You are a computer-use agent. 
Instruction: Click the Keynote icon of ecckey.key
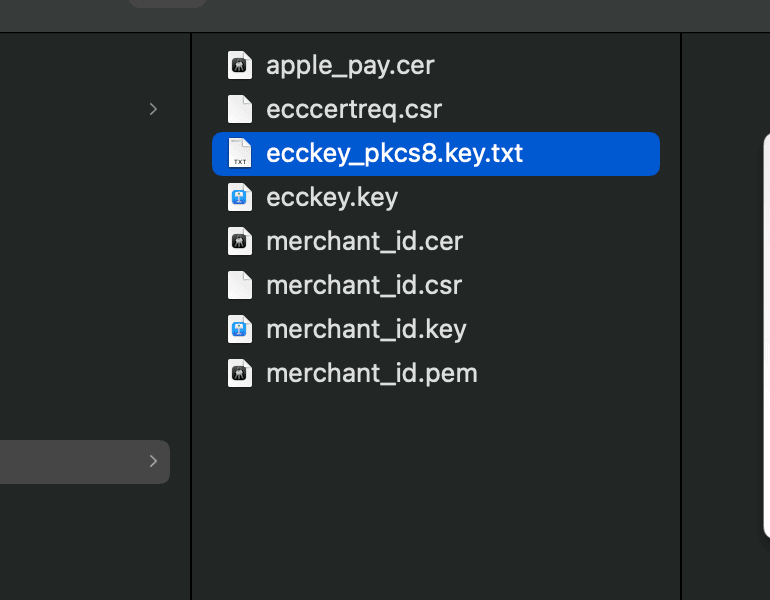(240, 197)
